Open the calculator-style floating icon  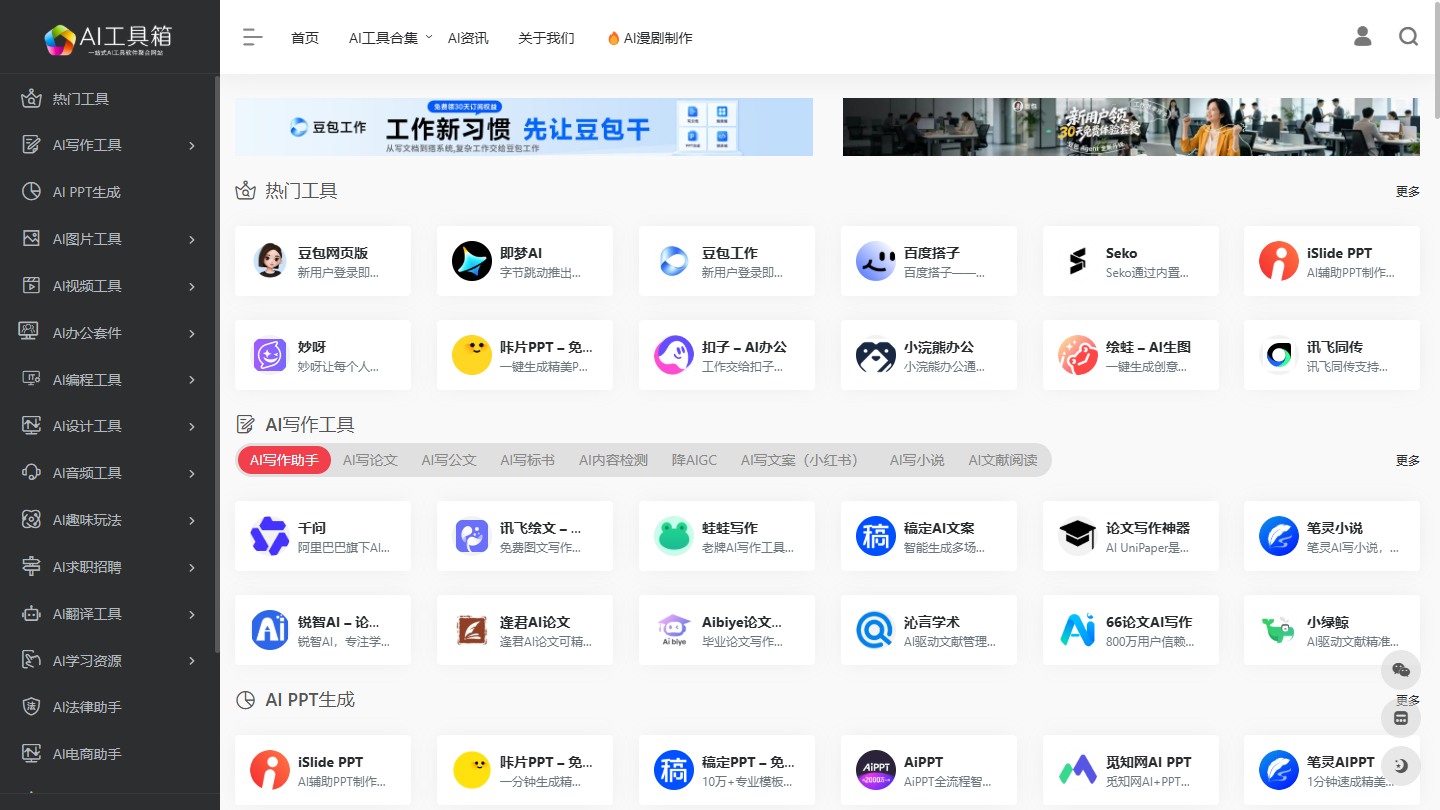tap(1400, 718)
